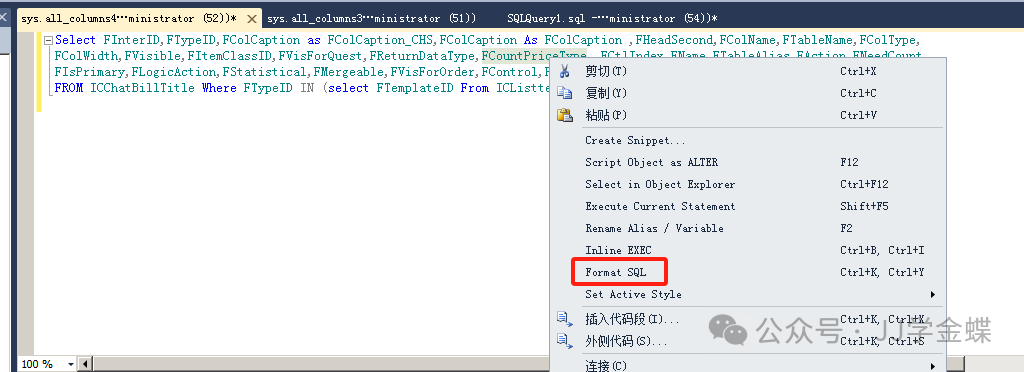Switch to sys.all_columns3 query tab
The width and height of the screenshot is (1024, 372).
tap(371, 19)
